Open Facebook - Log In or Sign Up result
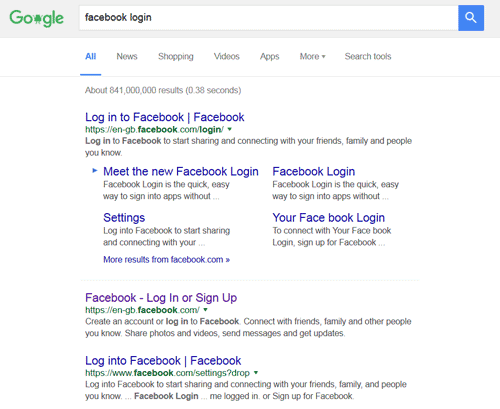 [161, 298]
